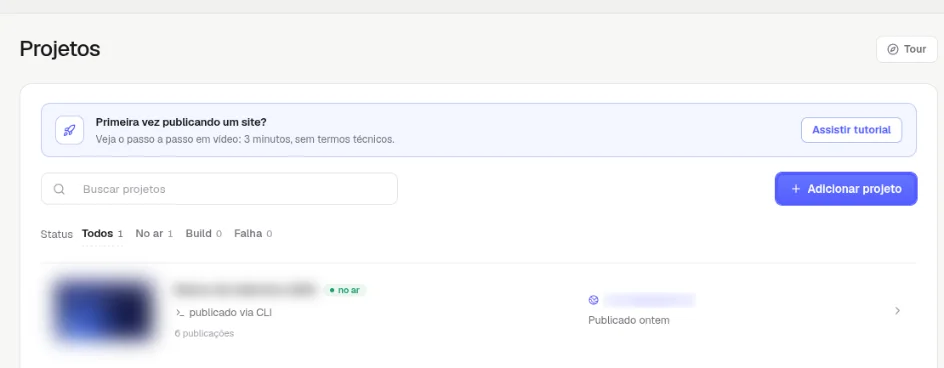944x368 pixels.
Task: Click the Primeira vez publicando um site? title
Action: click(181, 122)
